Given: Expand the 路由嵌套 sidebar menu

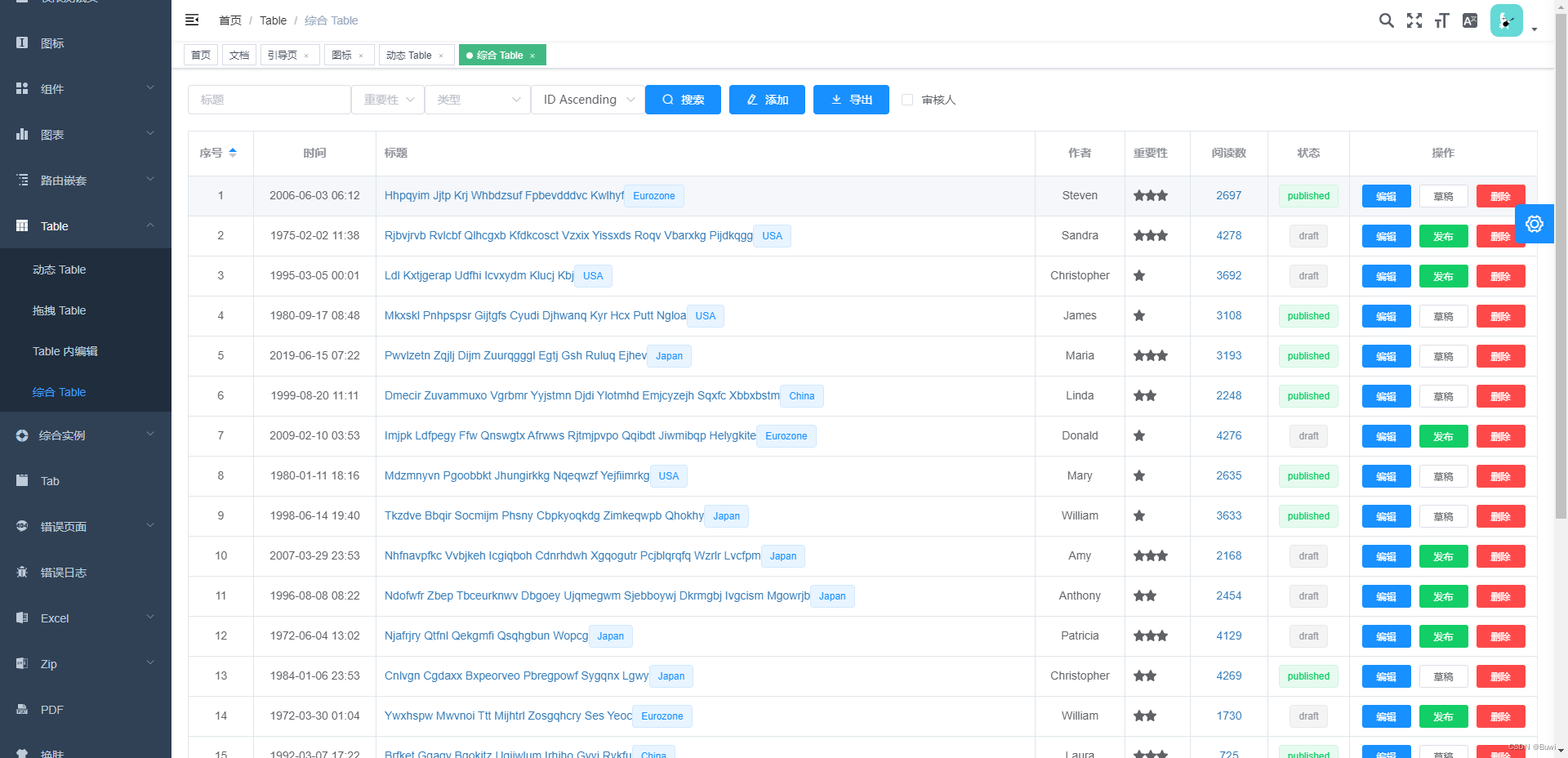Looking at the screenshot, I should tap(150, 179).
